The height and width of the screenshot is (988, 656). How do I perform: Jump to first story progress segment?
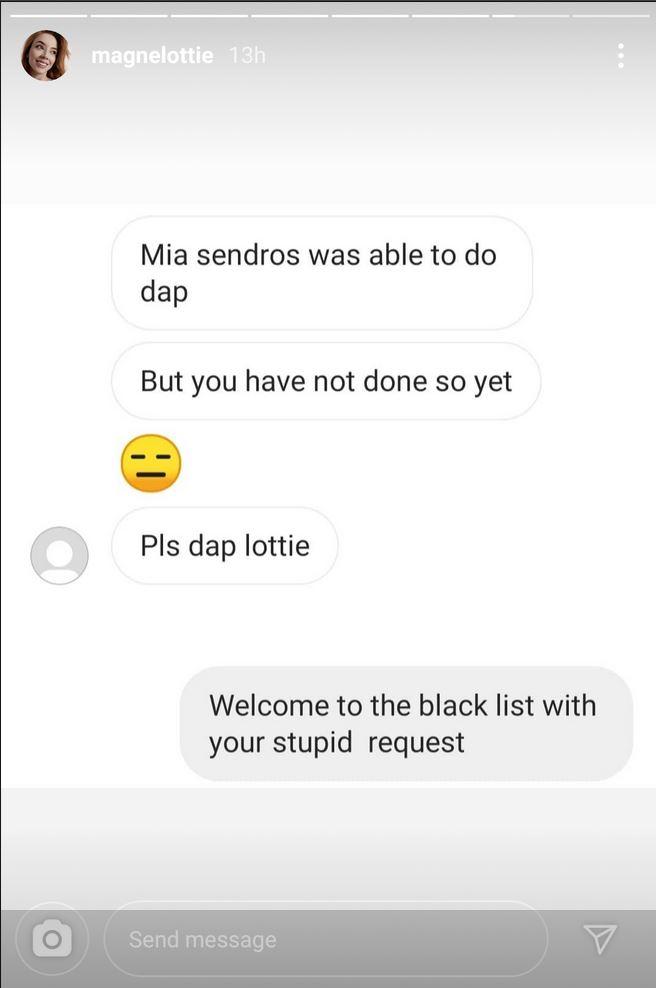click(x=49, y=14)
